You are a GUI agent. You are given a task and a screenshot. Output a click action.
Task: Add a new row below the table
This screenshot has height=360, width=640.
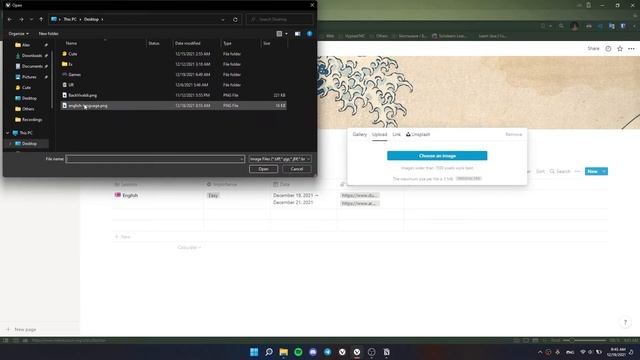click(x=122, y=237)
